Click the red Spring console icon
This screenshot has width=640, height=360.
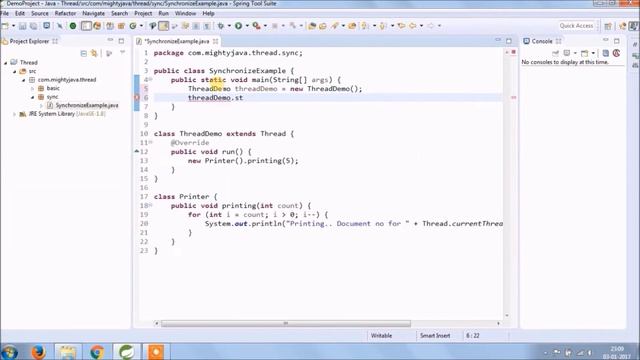tap(616, 53)
